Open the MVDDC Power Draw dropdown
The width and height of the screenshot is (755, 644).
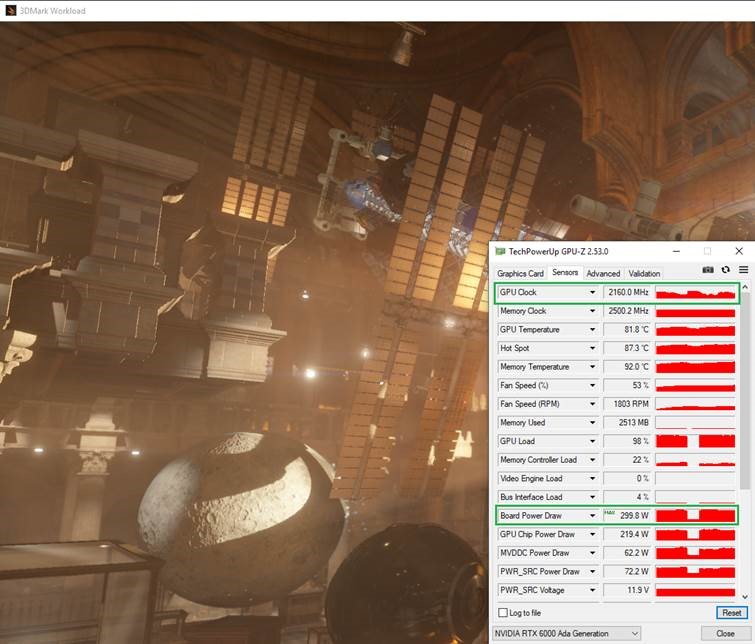[592, 553]
